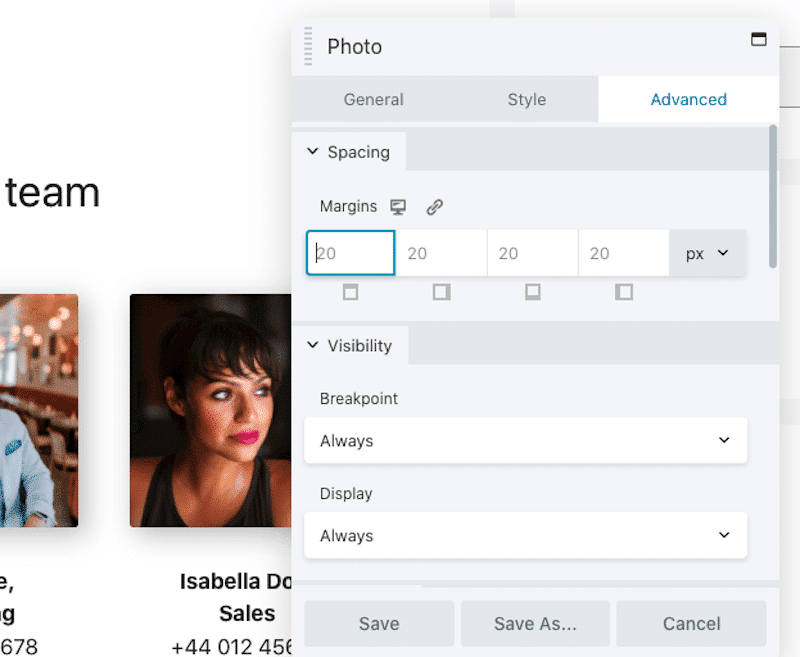Click the top margin side icon

click(x=350, y=292)
